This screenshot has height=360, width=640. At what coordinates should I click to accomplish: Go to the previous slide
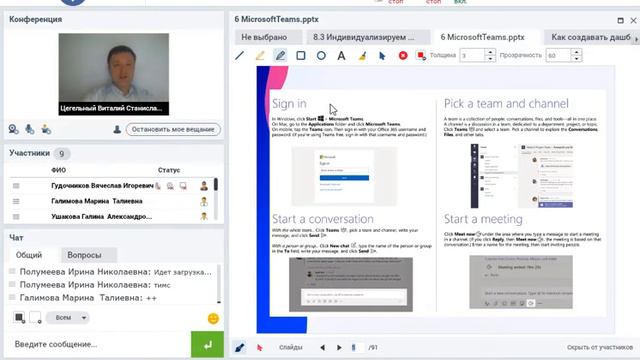click(x=322, y=348)
